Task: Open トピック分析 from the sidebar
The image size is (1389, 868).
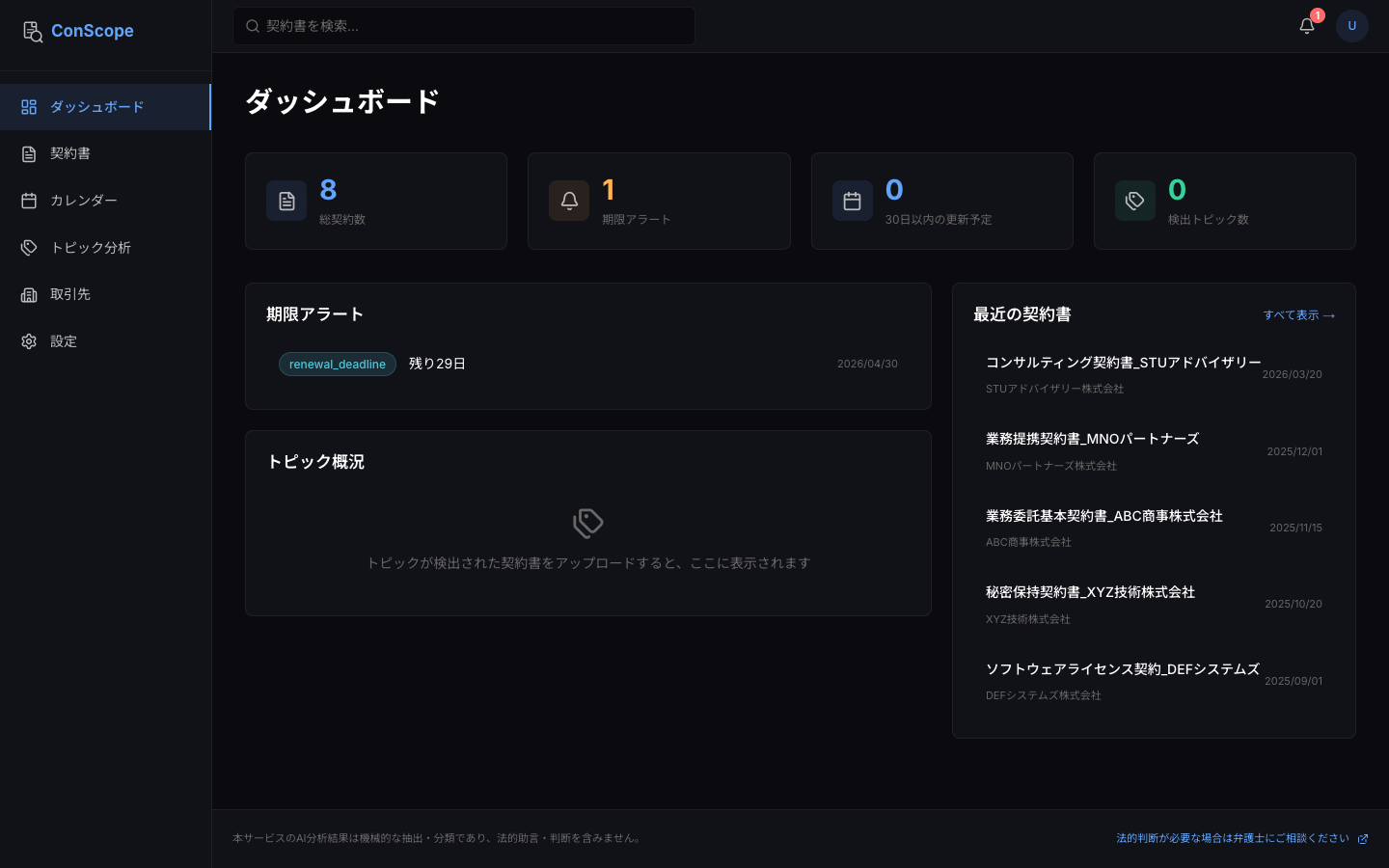Action: pyautogui.click(x=91, y=248)
